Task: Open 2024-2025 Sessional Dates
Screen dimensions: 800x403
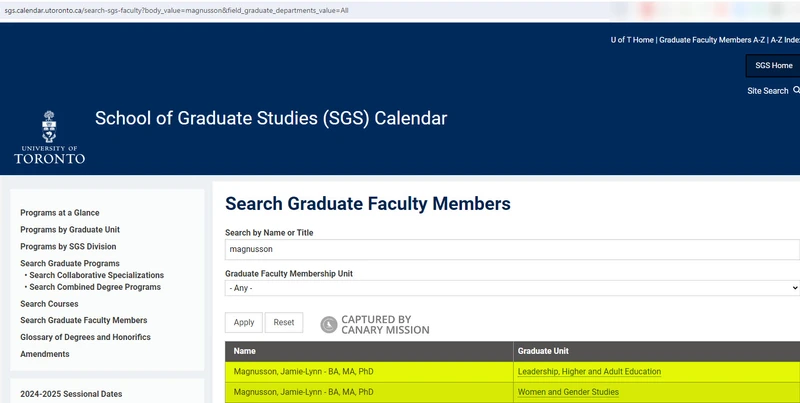Action: coord(71,394)
